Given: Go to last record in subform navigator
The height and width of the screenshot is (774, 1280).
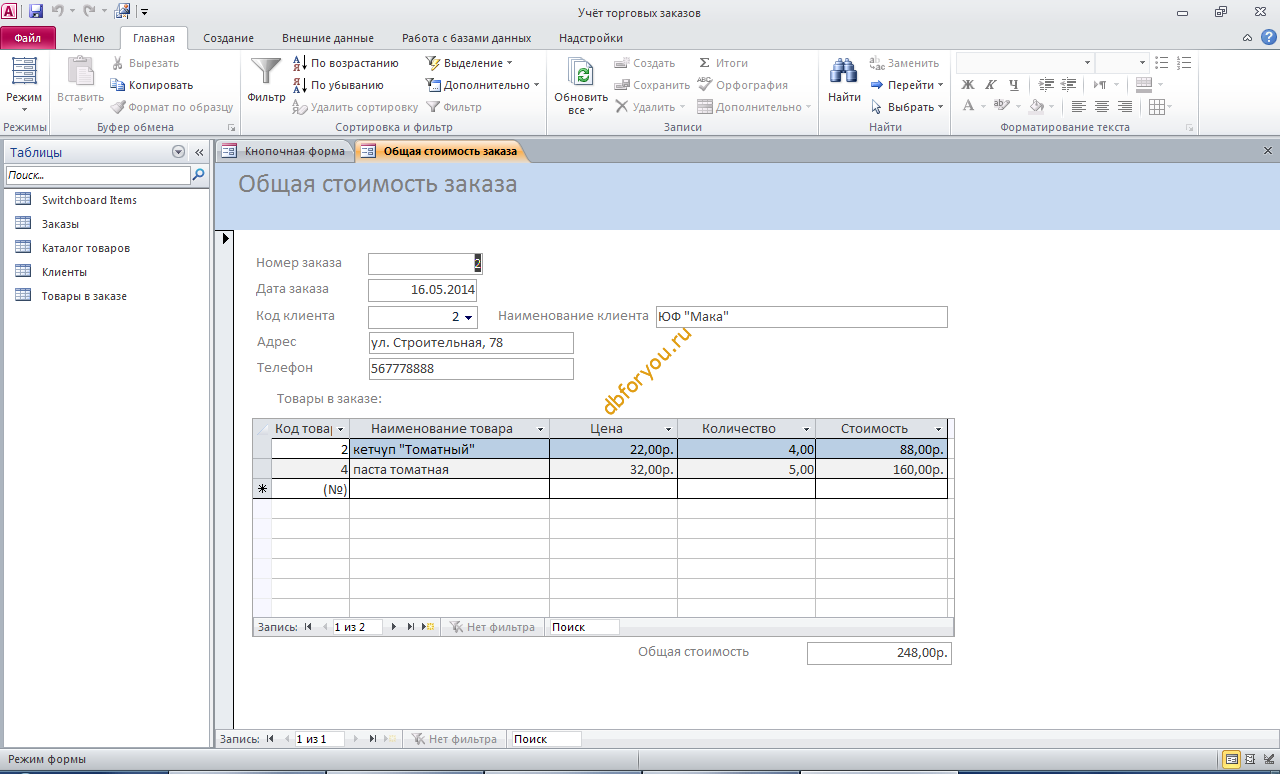Looking at the screenshot, I should click(x=411, y=627).
